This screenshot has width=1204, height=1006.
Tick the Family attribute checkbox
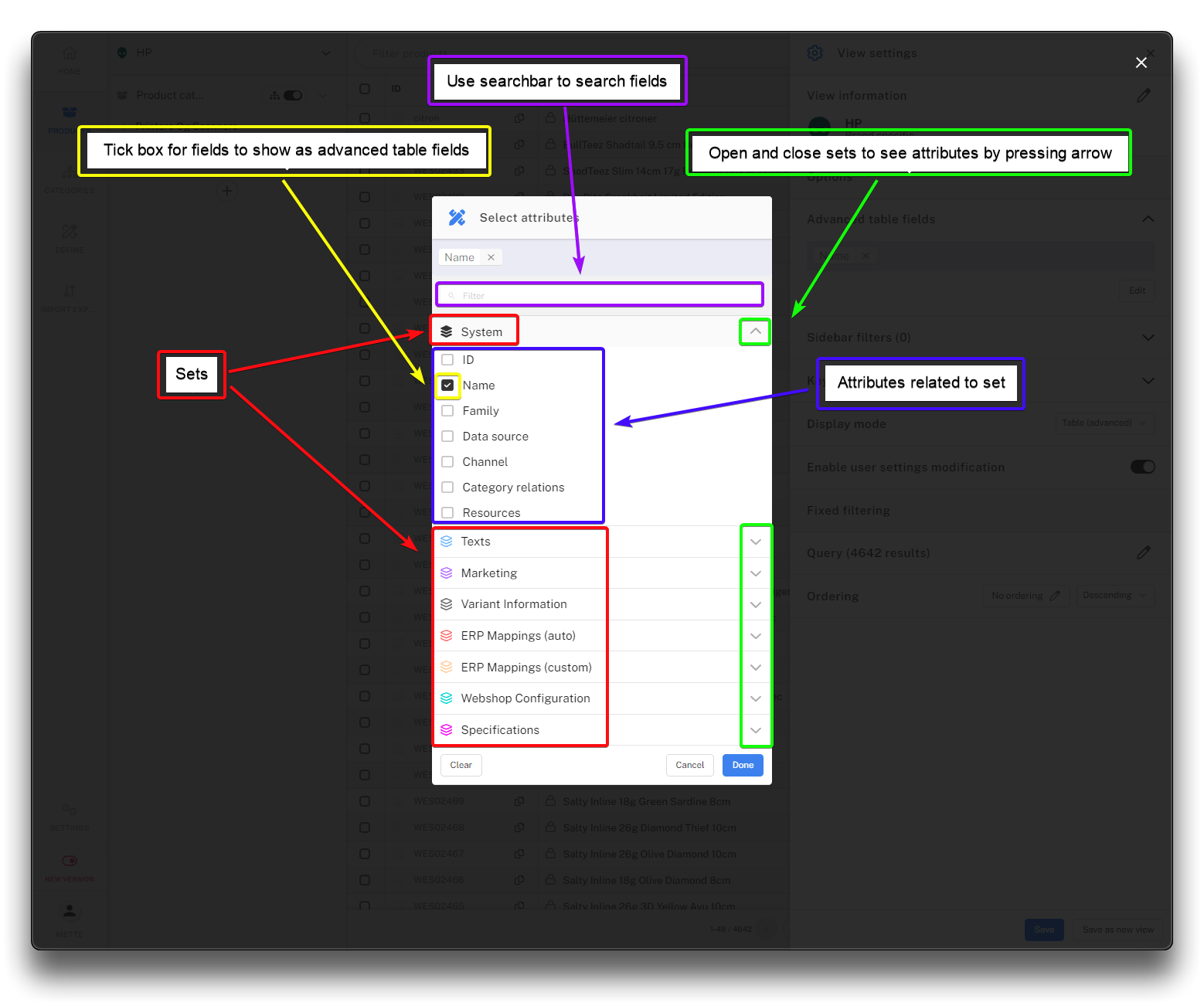point(447,411)
